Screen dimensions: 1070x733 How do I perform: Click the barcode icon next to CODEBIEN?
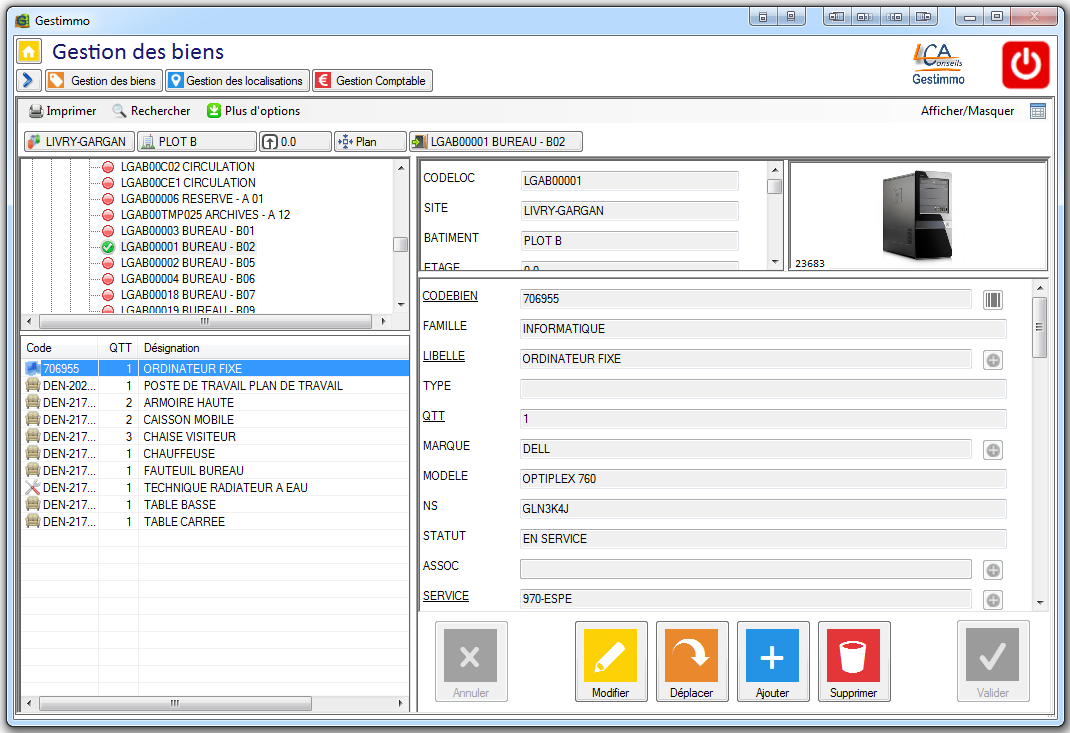992,300
